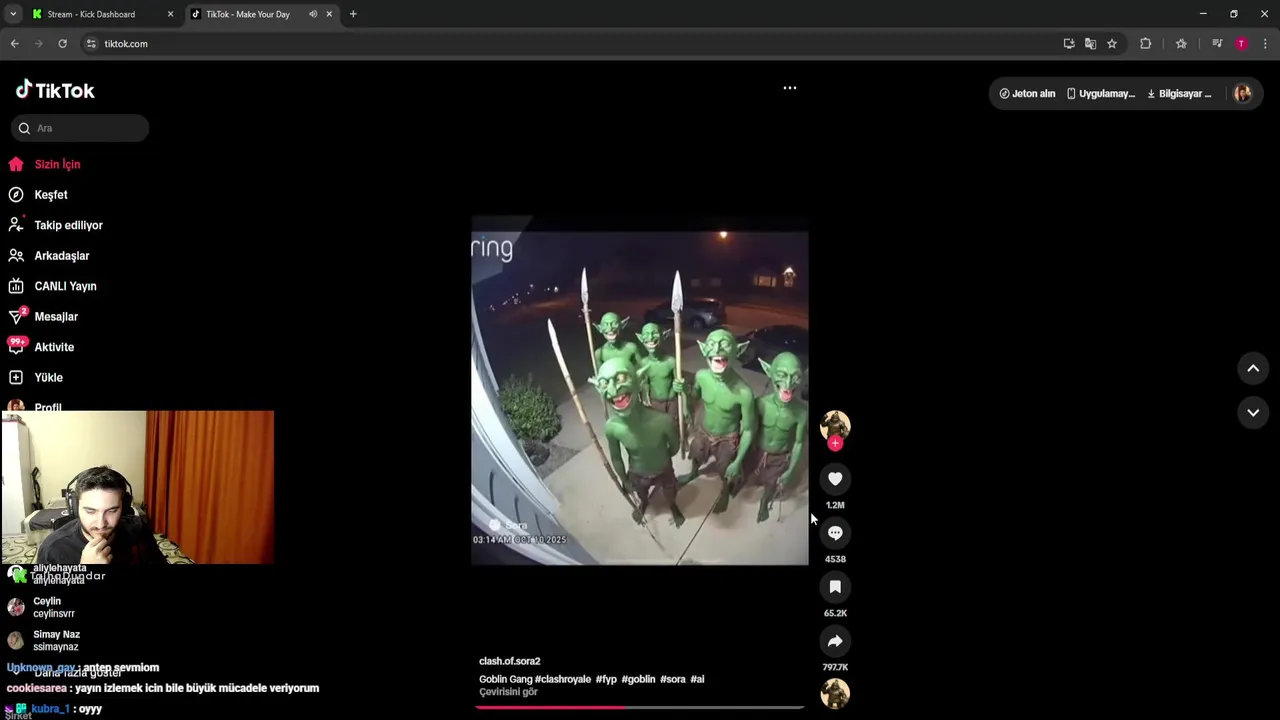The image size is (1280, 720).
Task: Go back in browser history
Action: [x=14, y=44]
